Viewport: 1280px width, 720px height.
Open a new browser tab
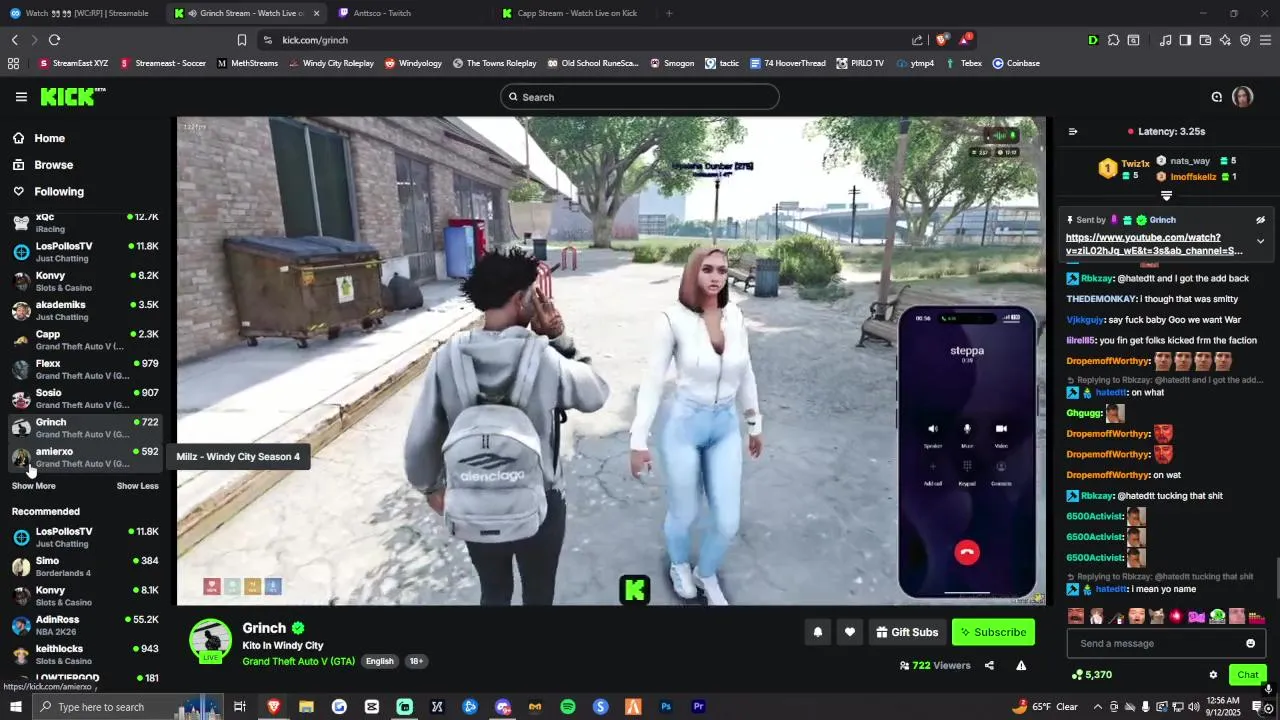pos(669,13)
